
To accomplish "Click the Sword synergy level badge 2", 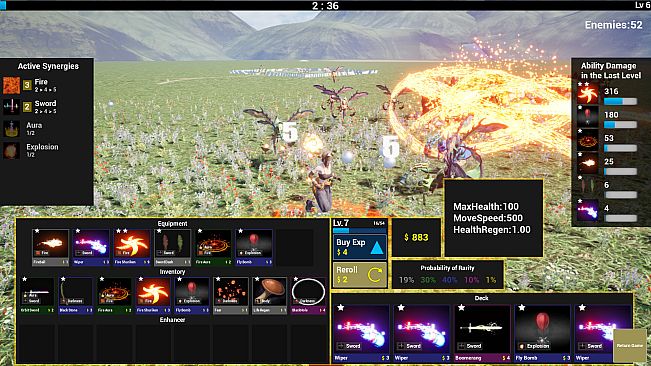I will (x=27, y=107).
